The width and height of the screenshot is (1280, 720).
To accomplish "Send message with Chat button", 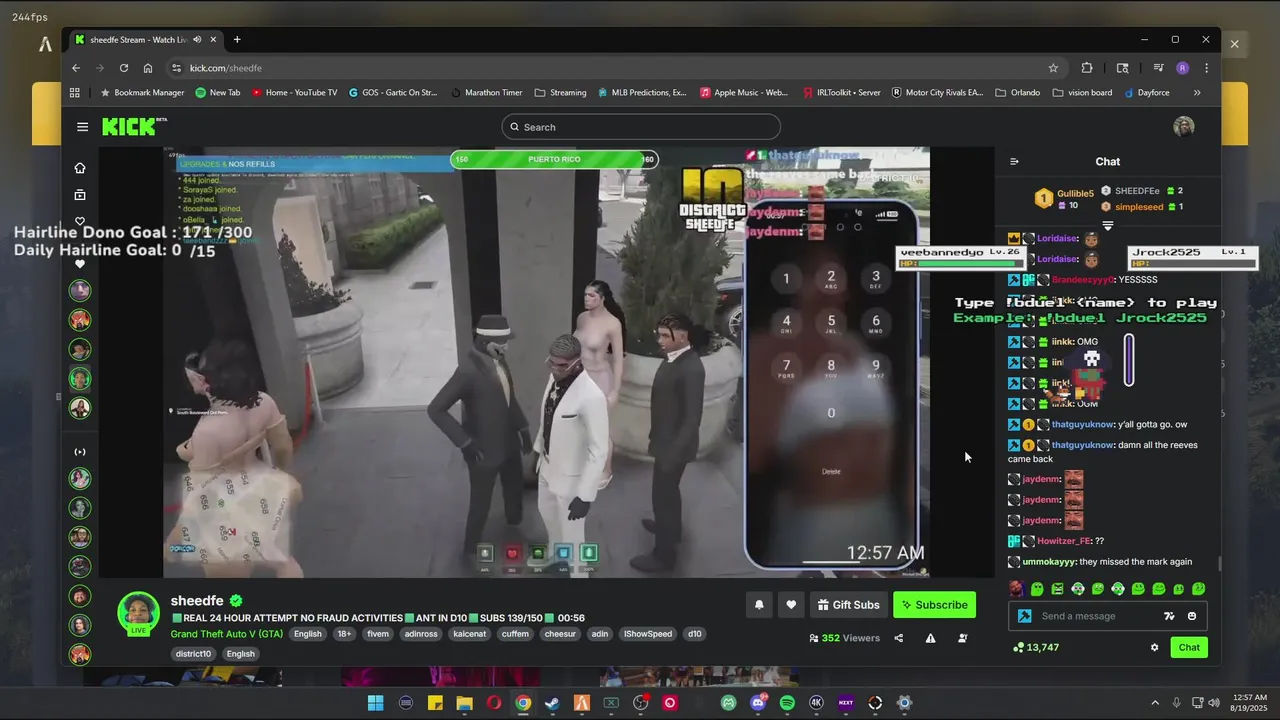I will 1189,647.
